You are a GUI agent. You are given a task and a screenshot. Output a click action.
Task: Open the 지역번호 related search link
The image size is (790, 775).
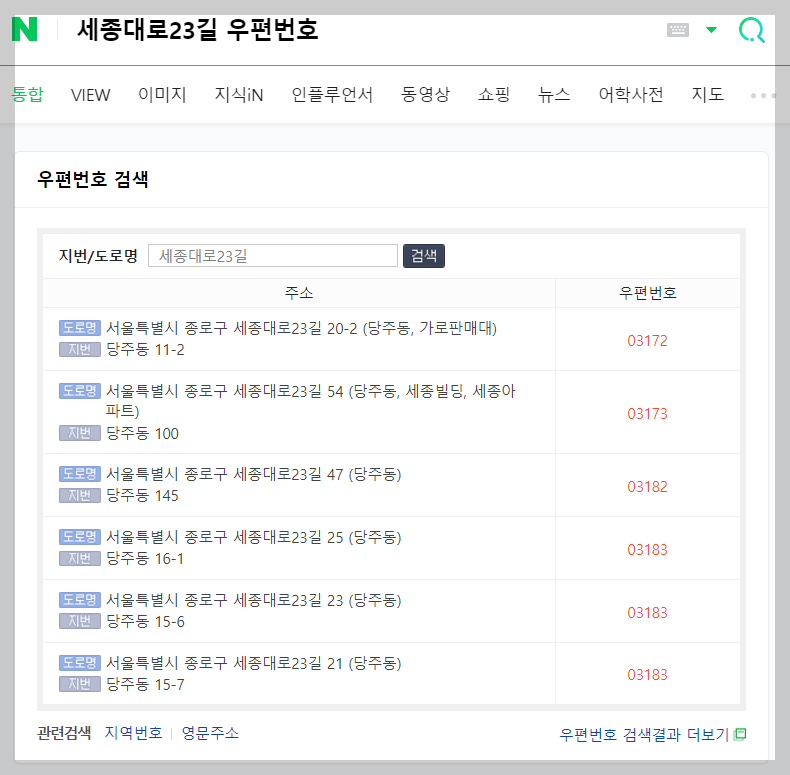click(x=134, y=733)
